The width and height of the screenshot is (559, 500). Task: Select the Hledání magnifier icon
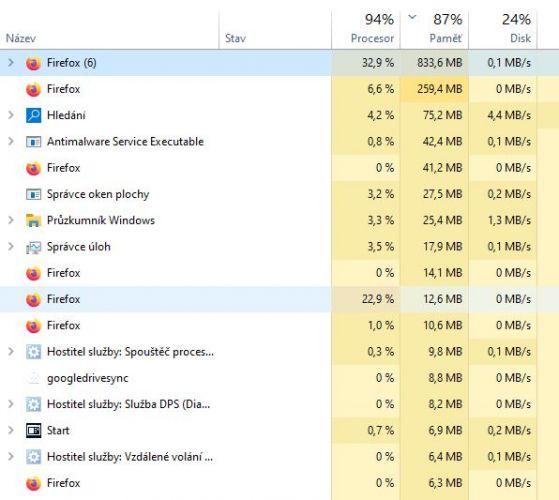click(33, 115)
